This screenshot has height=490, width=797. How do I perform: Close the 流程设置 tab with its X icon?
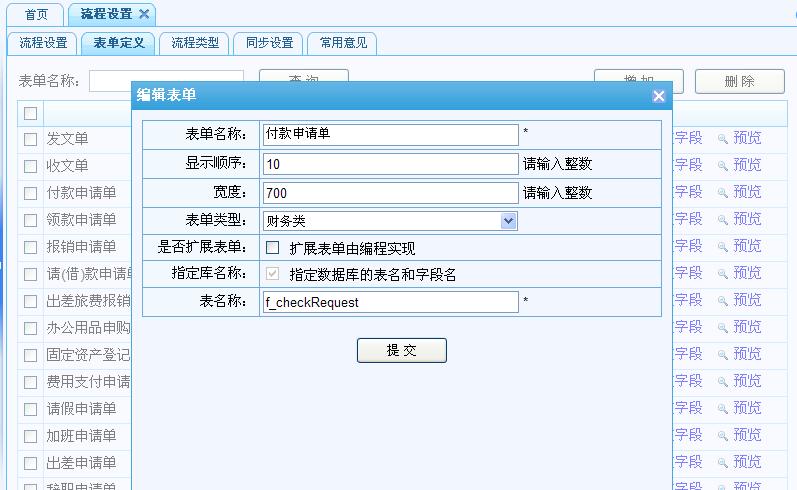[144, 14]
